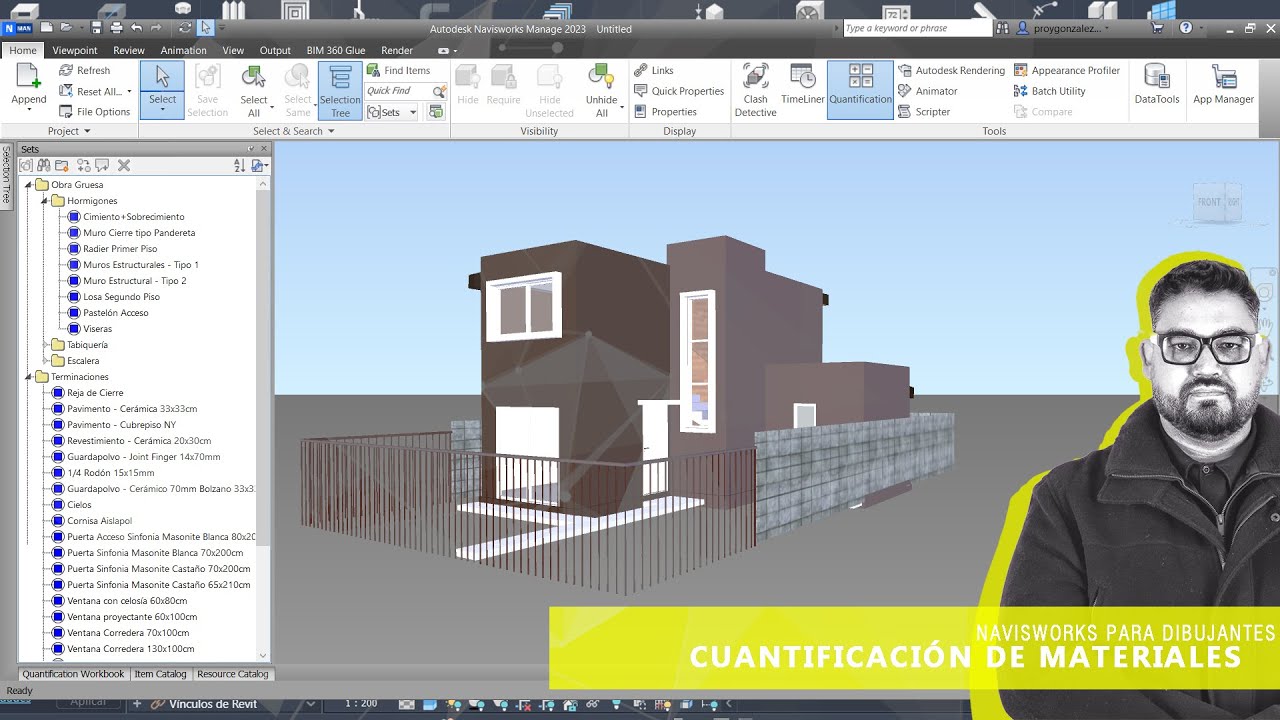
Task: Toggle Quick Properties display
Action: [x=679, y=91]
